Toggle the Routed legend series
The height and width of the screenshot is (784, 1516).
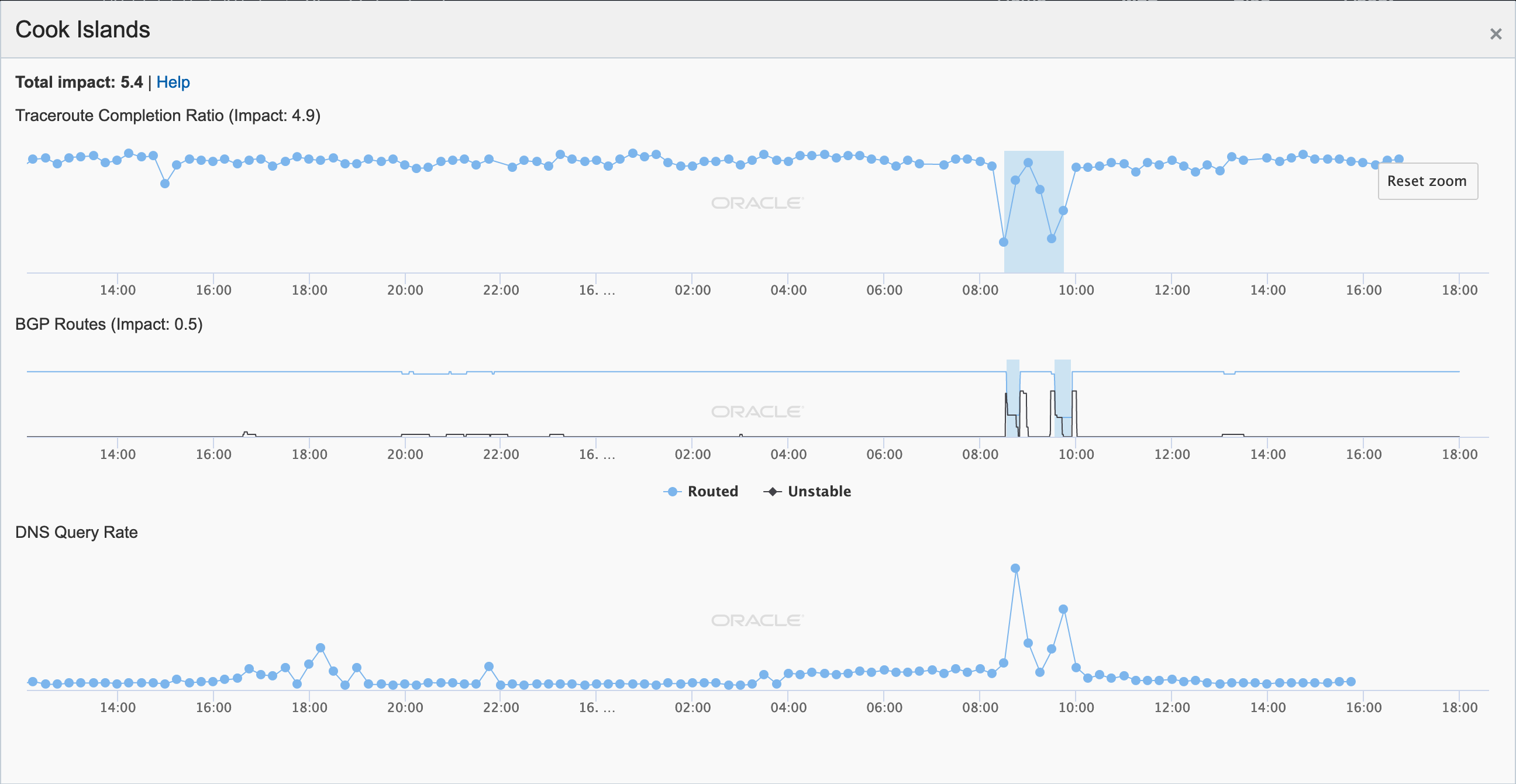(x=712, y=491)
